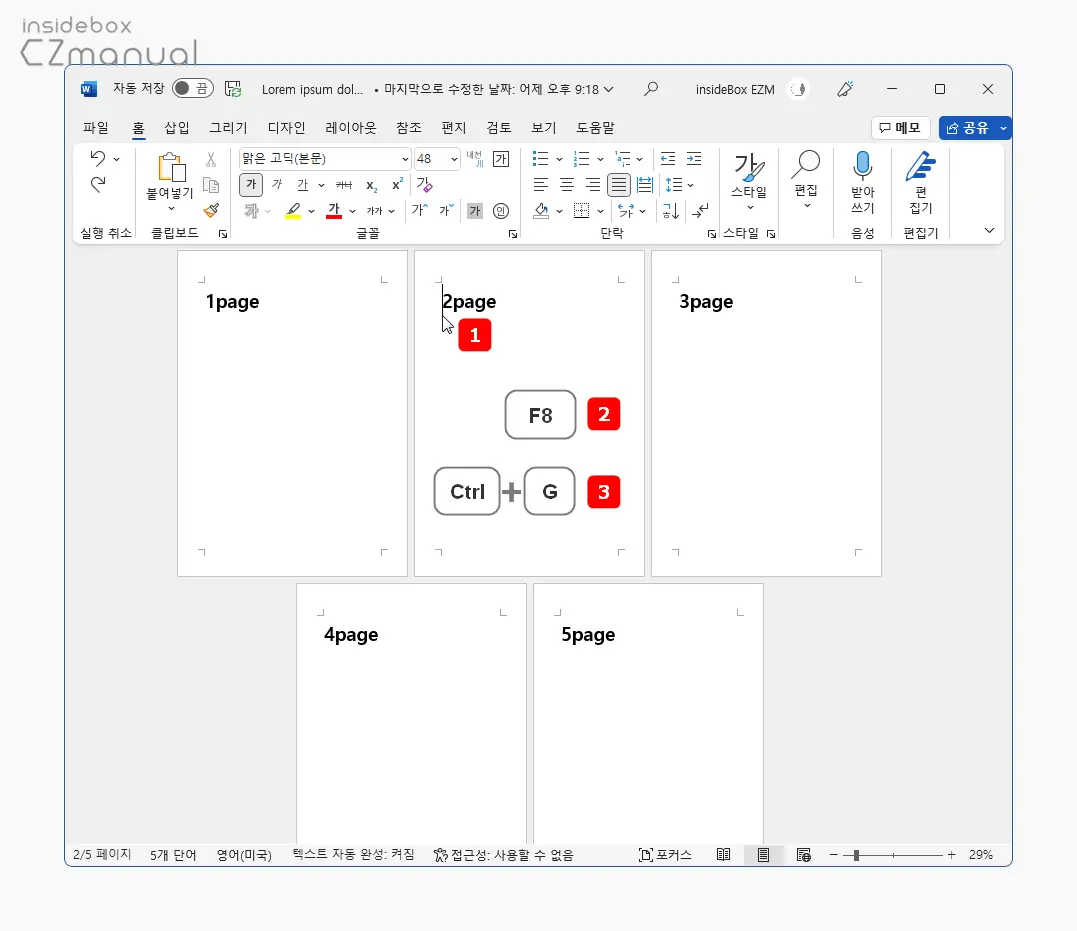The image size is (1077, 931).
Task: Click the 2/5 페이지 page indicator
Action: point(102,855)
